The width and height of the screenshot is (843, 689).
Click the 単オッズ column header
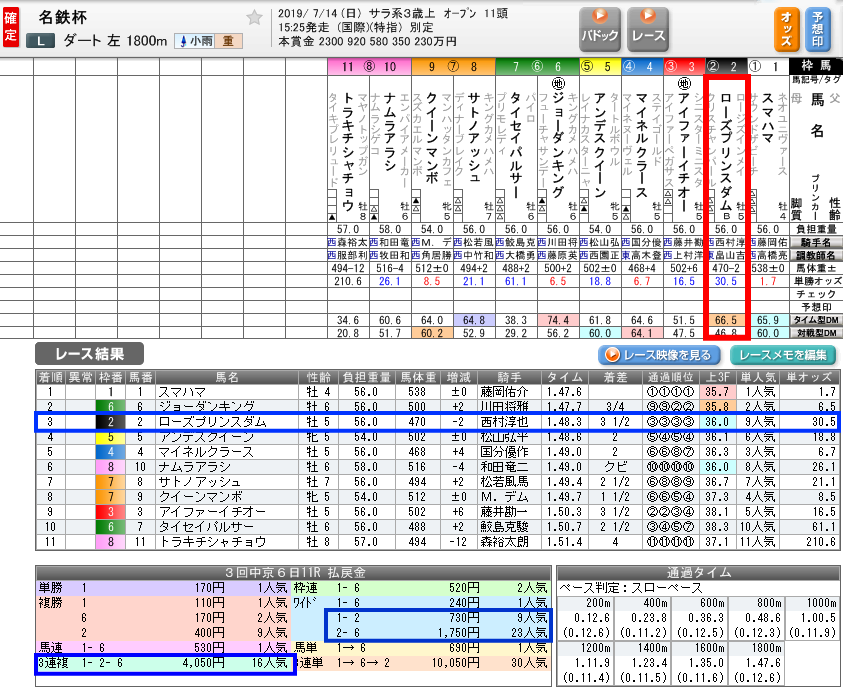point(809,377)
